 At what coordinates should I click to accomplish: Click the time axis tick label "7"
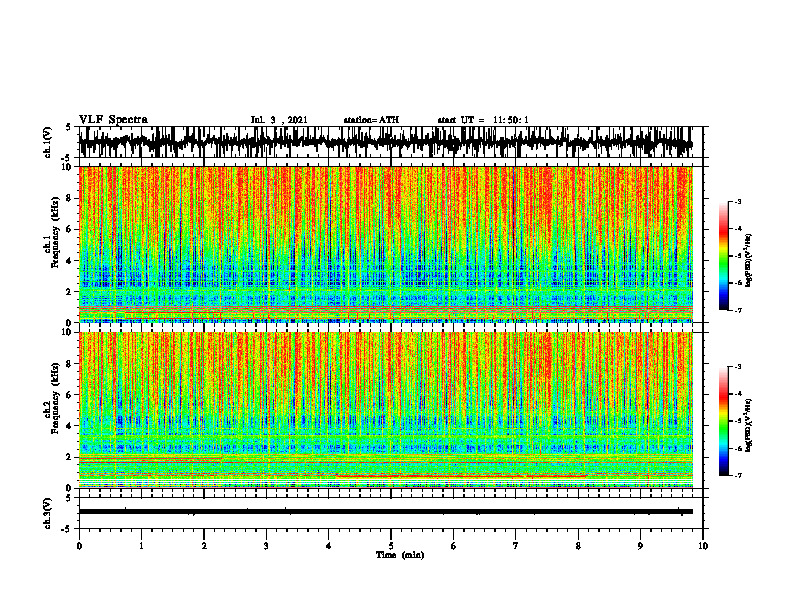[516, 546]
